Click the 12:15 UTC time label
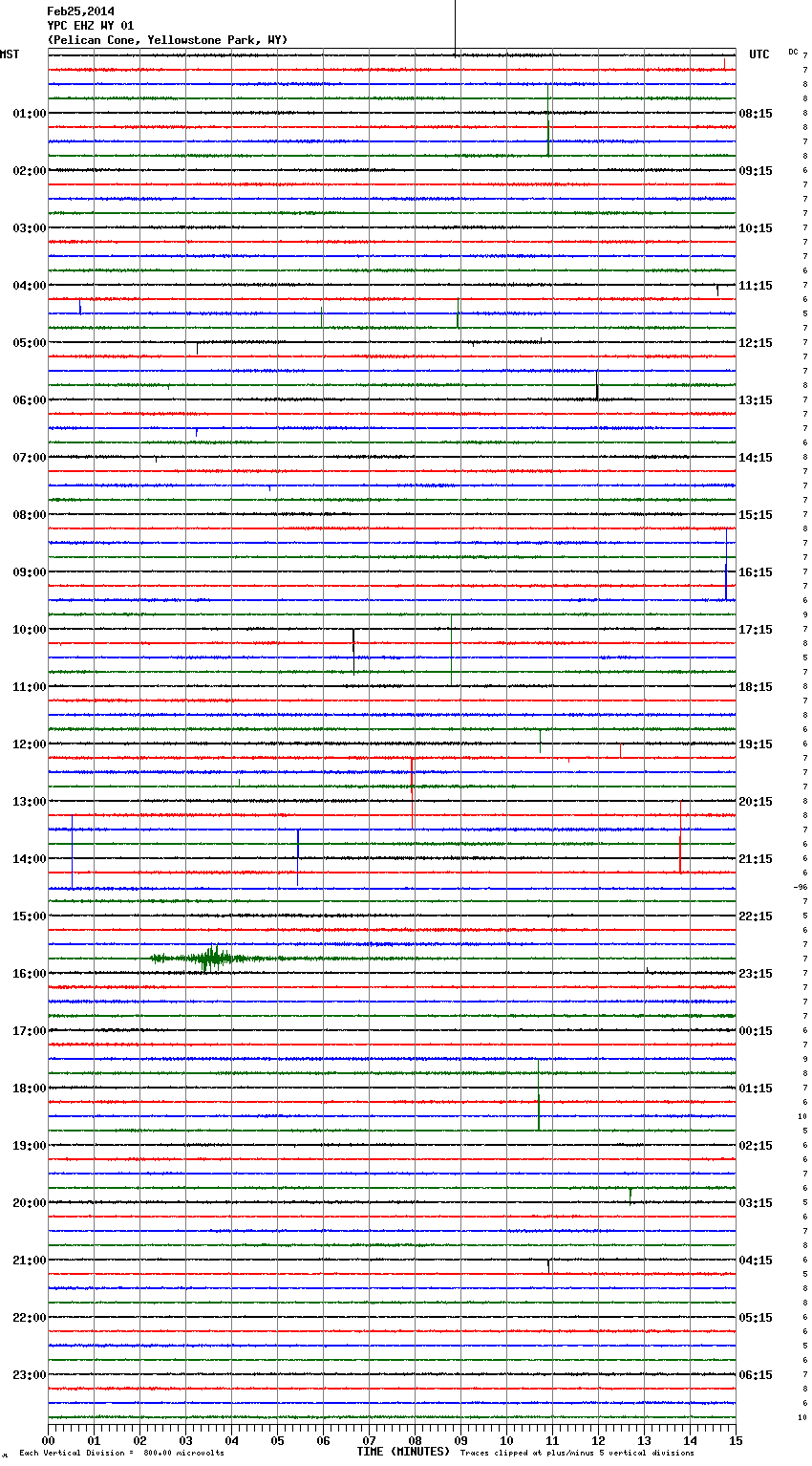Viewport: 812px width, 1466px height. (x=756, y=343)
